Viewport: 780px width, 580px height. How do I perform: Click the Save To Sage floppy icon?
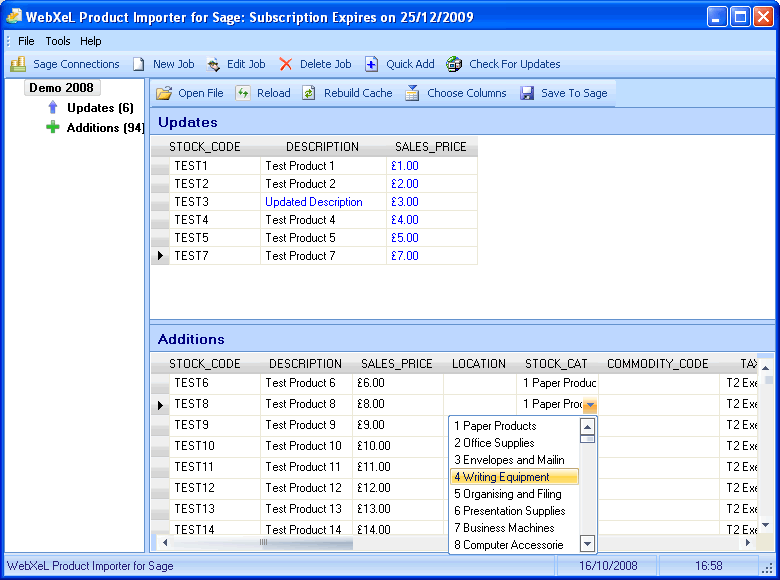point(527,93)
